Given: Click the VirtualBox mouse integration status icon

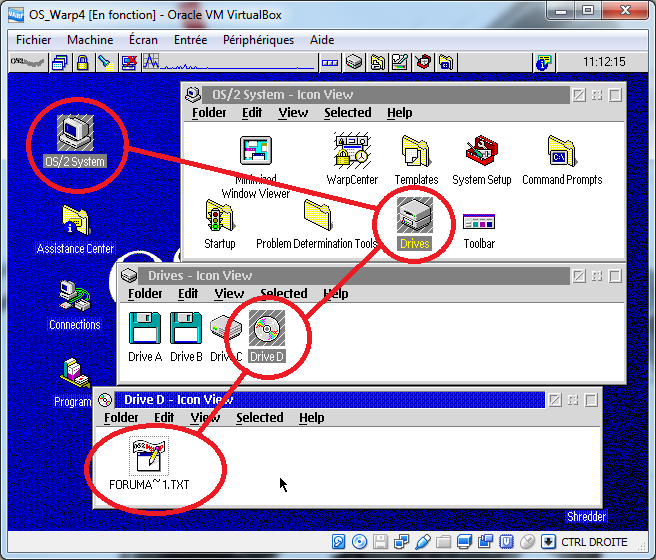Looking at the screenshot, I should [x=528, y=542].
